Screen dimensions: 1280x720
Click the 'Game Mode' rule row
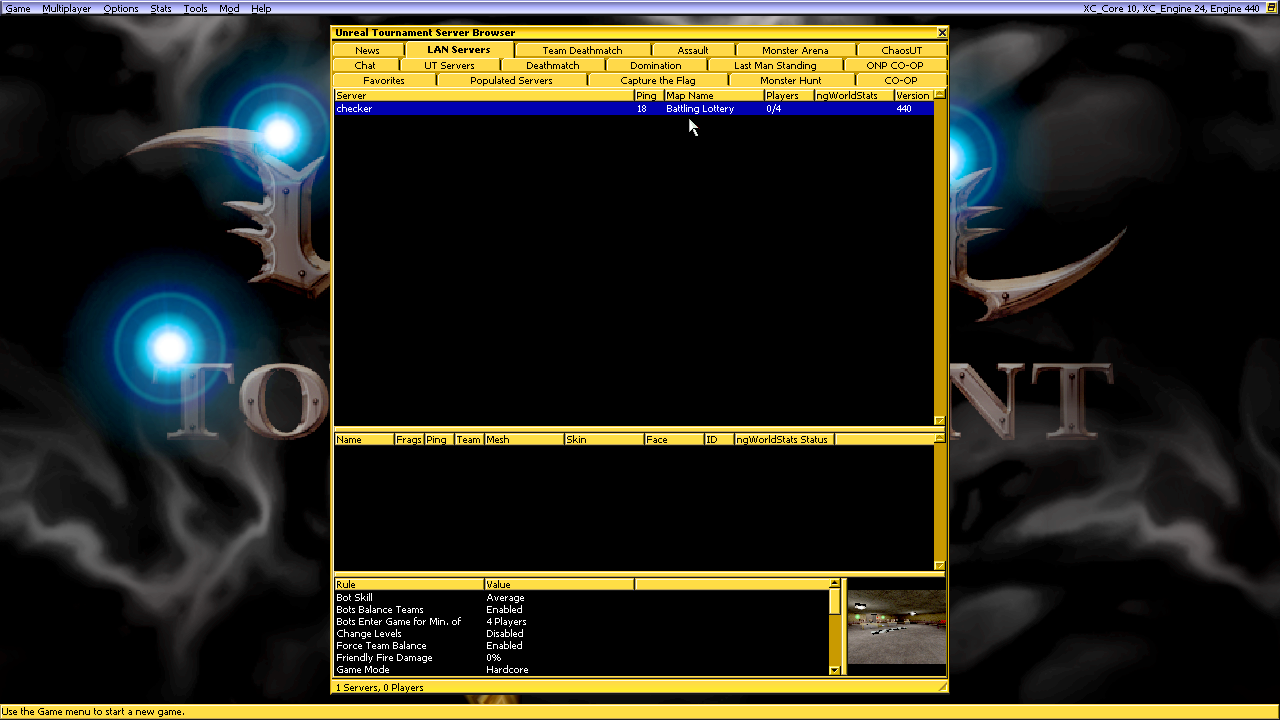(581, 670)
